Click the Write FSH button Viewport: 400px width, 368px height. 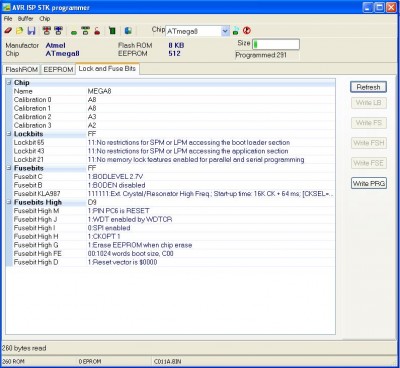coord(369,143)
